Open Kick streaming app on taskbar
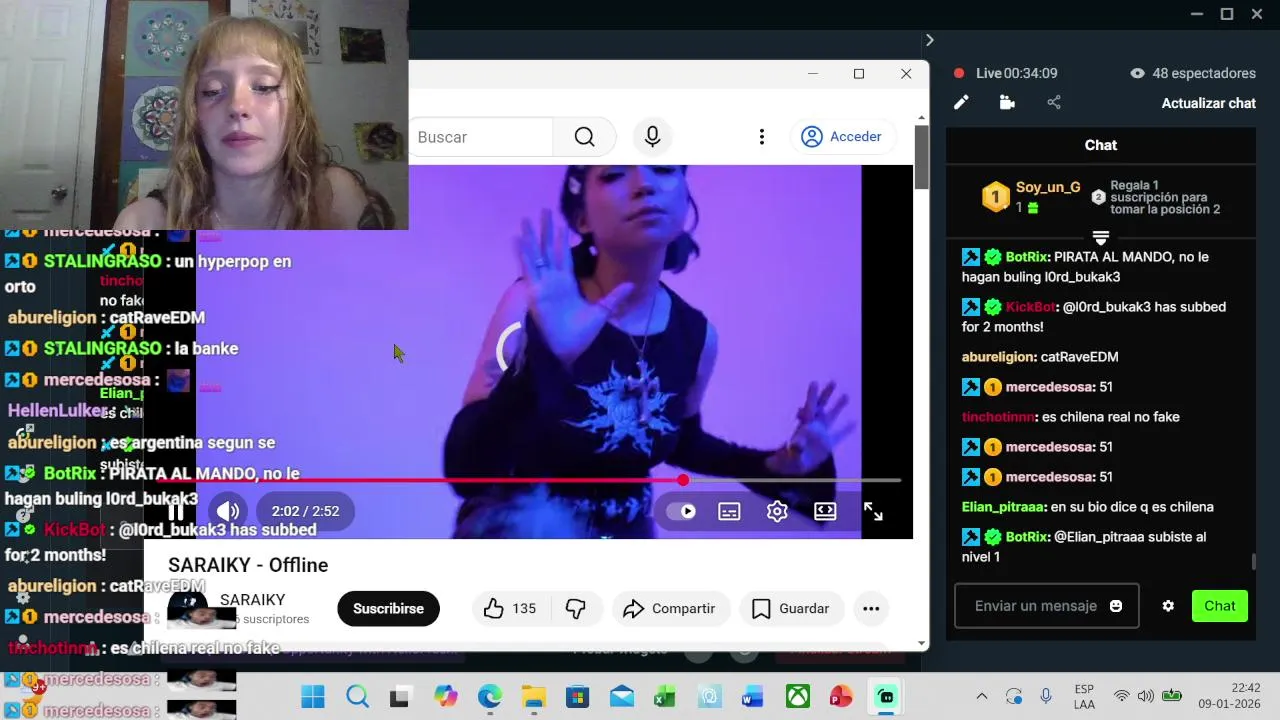This screenshot has width=1280, height=720. click(885, 696)
